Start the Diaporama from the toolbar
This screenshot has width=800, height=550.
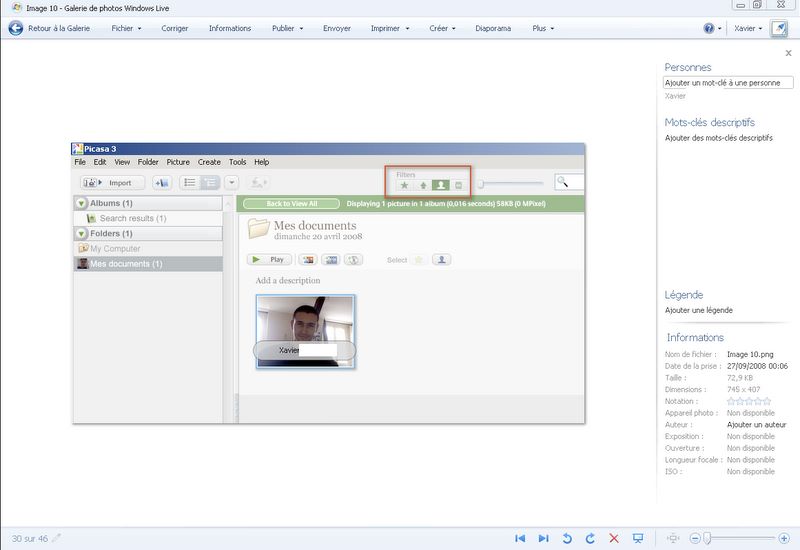(493, 29)
